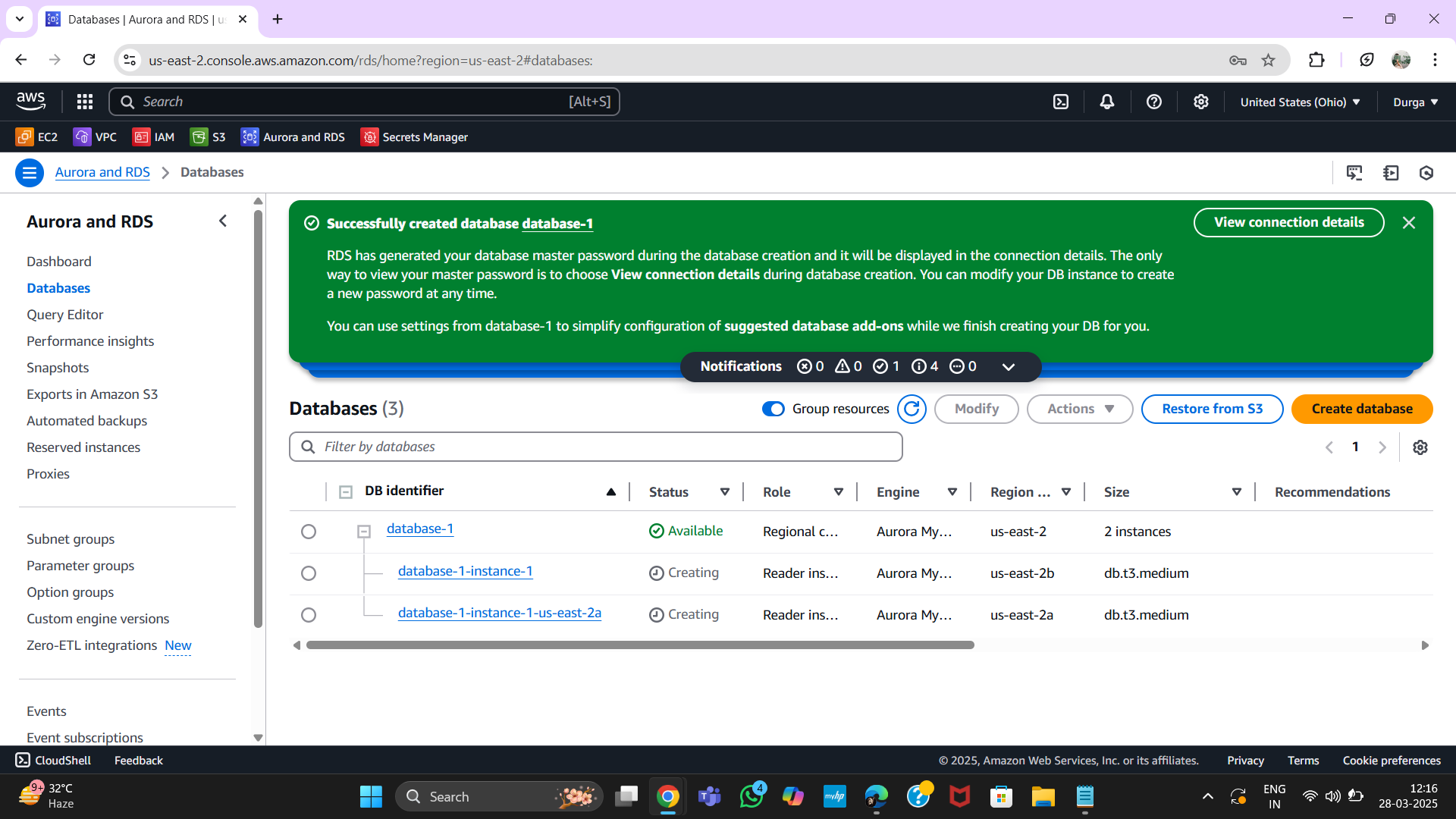
Task: Open CloudShell icon in top navigation bar
Action: [1061, 102]
